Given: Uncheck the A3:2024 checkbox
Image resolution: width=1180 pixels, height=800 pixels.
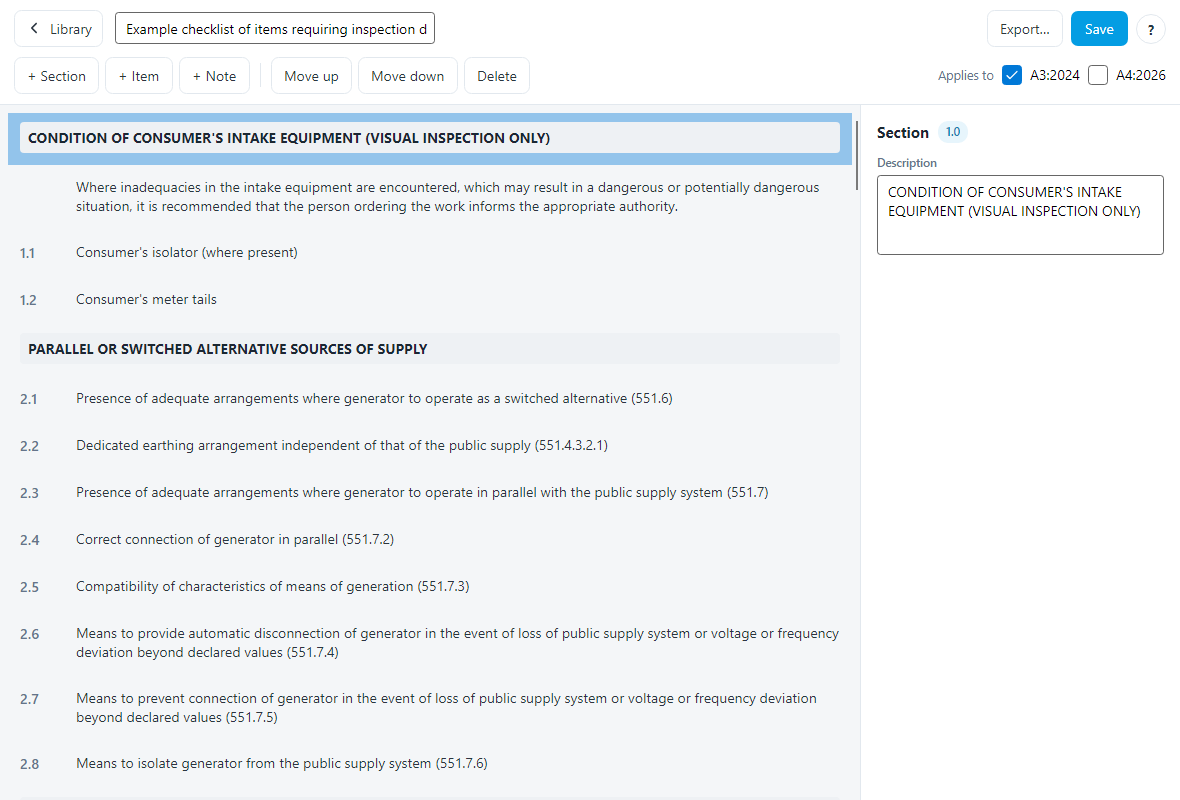Looking at the screenshot, I should pos(1011,75).
